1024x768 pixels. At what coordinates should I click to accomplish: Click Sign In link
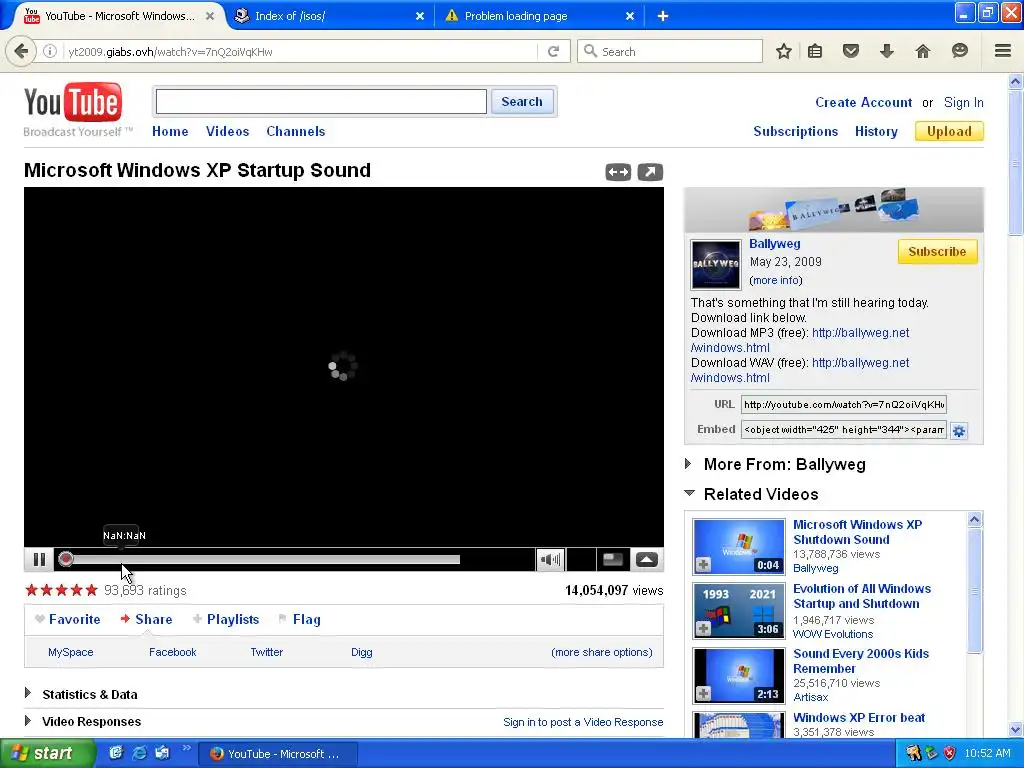click(963, 103)
